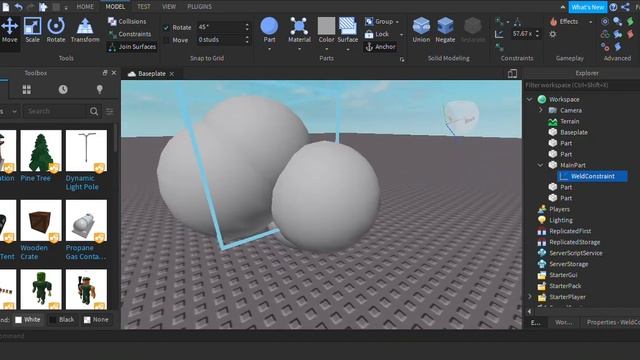Open the Material picker

299,29
